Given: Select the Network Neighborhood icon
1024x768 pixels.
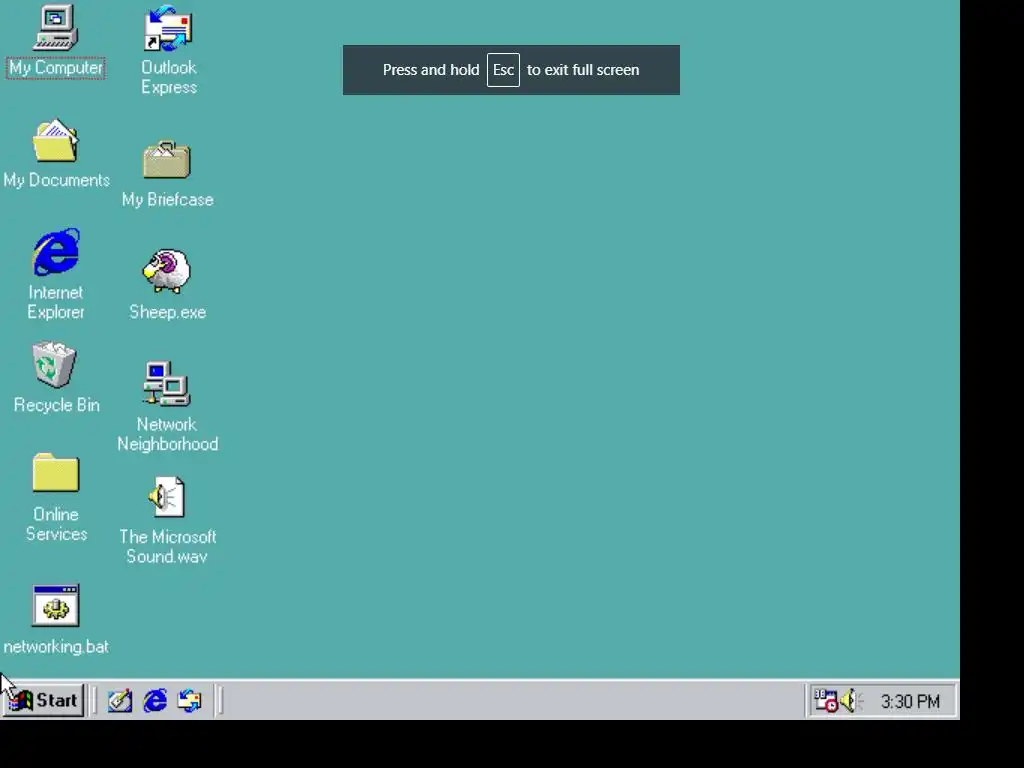Looking at the screenshot, I should point(167,384).
